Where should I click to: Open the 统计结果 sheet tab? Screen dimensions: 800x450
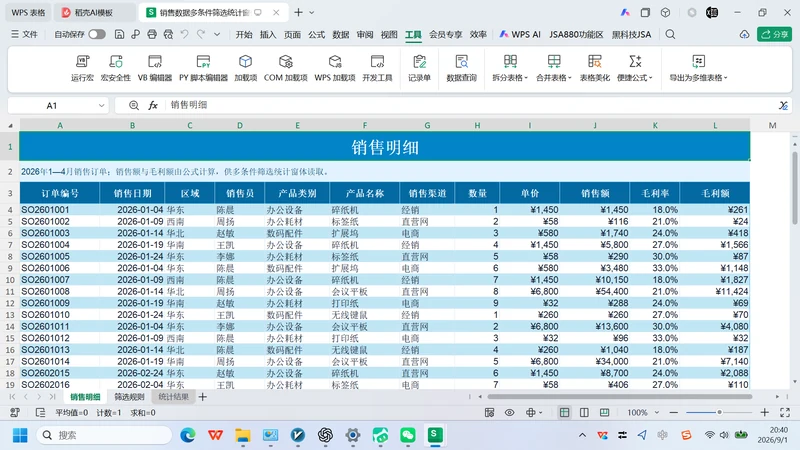click(173, 396)
